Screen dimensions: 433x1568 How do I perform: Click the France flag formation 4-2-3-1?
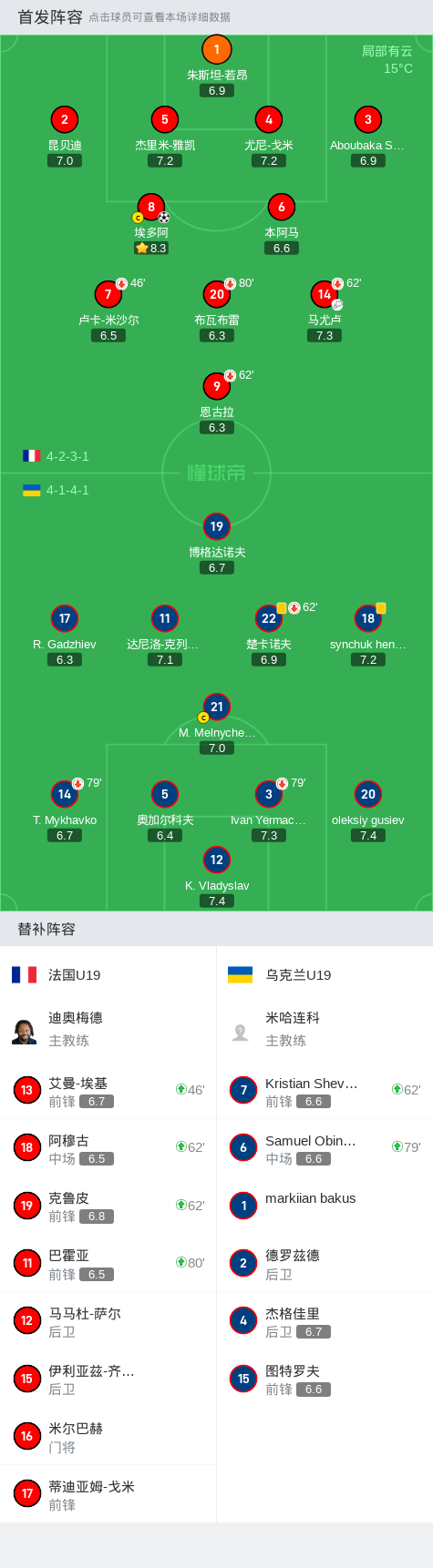[56, 456]
